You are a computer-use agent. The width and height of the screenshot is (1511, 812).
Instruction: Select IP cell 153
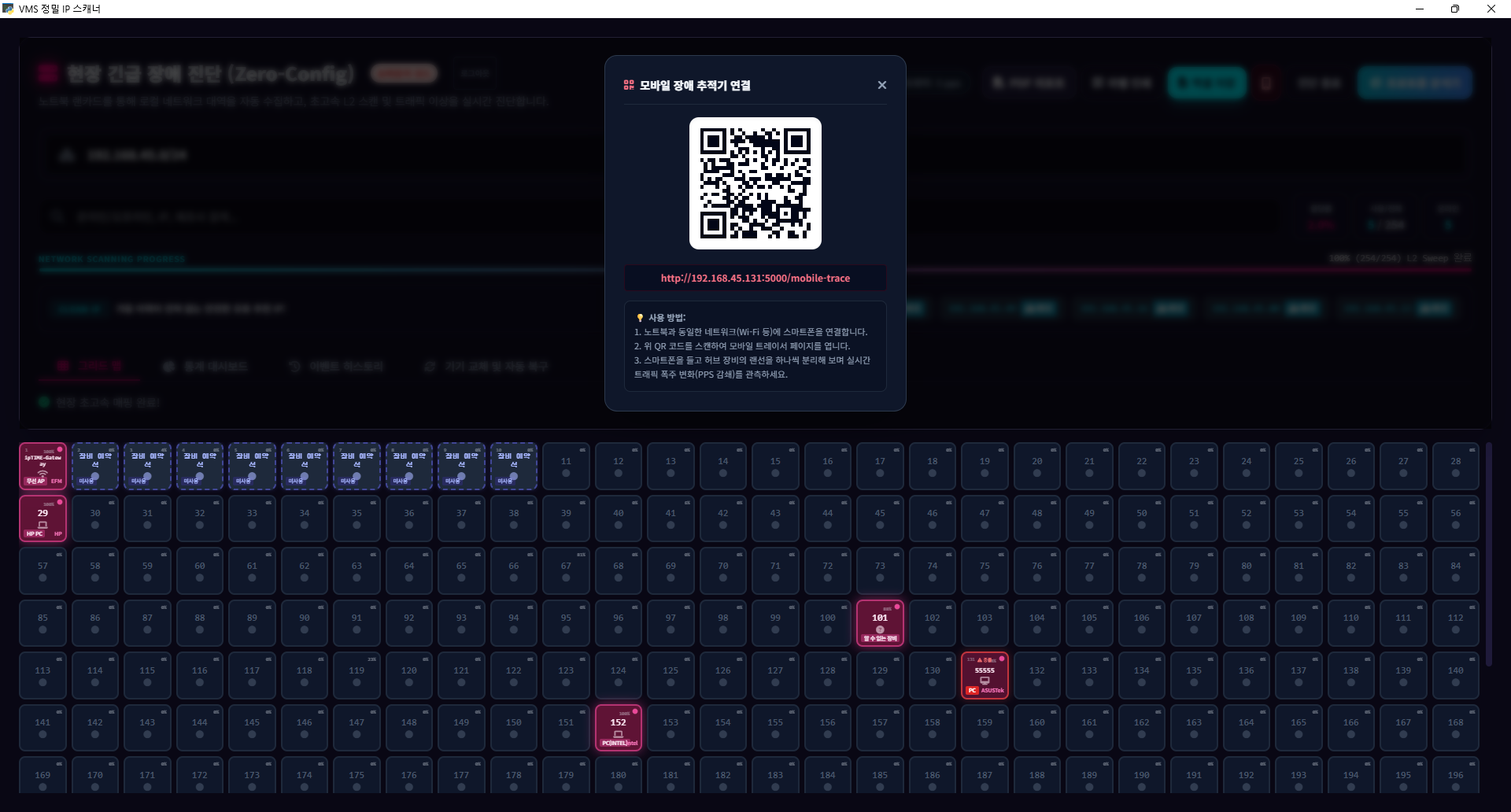(671, 728)
